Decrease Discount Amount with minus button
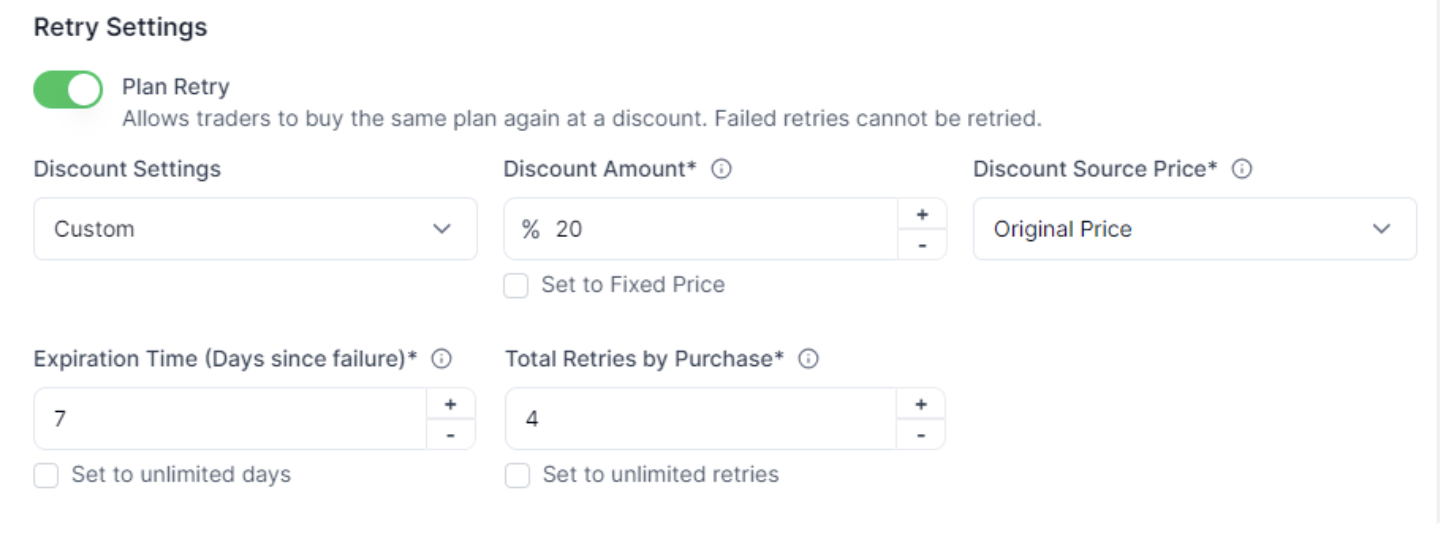Viewport: 1444px width, 556px height. point(922,244)
